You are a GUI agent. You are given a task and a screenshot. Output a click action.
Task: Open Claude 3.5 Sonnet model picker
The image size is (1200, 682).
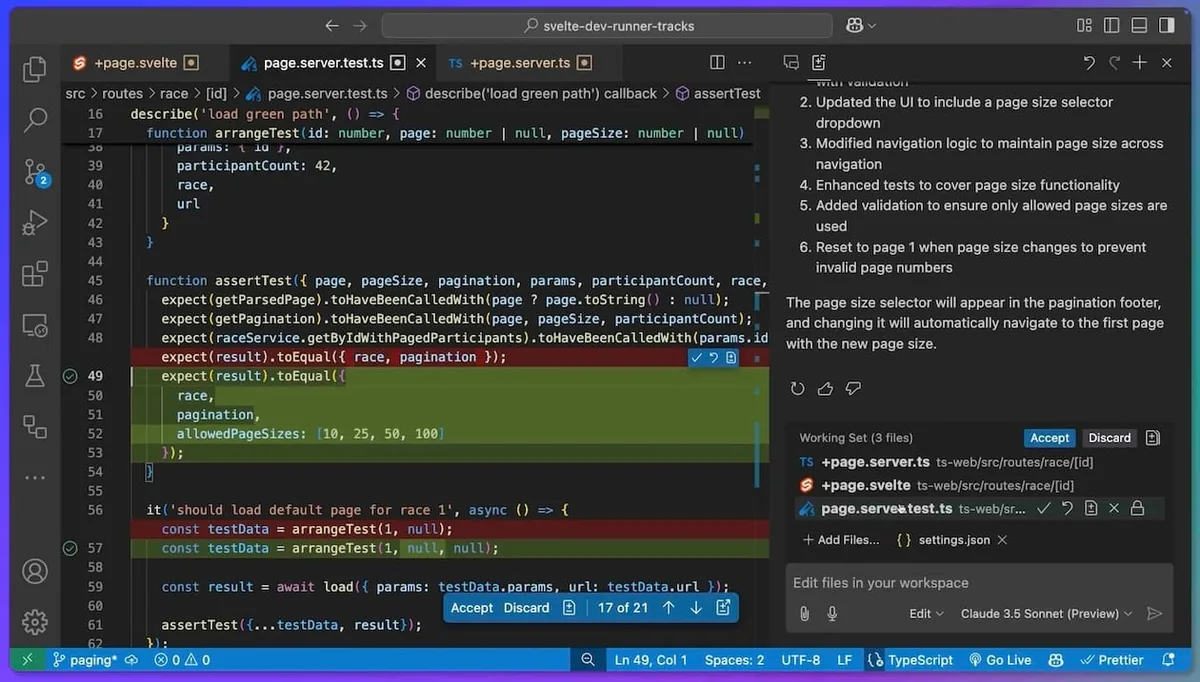(x=1047, y=614)
